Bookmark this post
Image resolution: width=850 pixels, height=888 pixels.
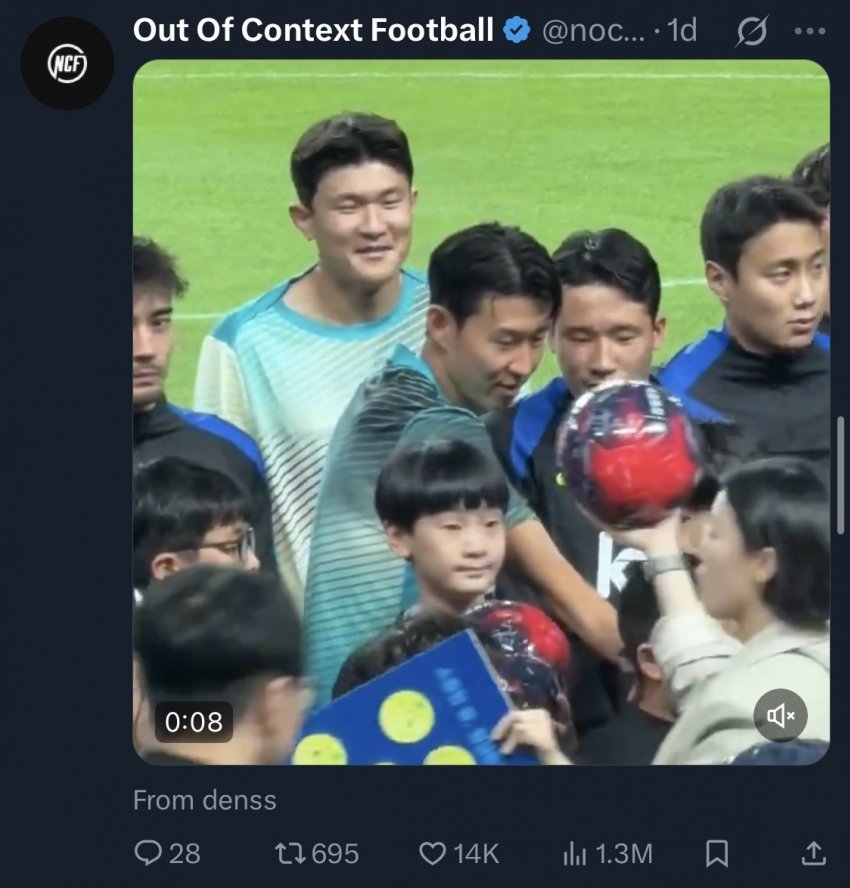pyautogui.click(x=716, y=853)
